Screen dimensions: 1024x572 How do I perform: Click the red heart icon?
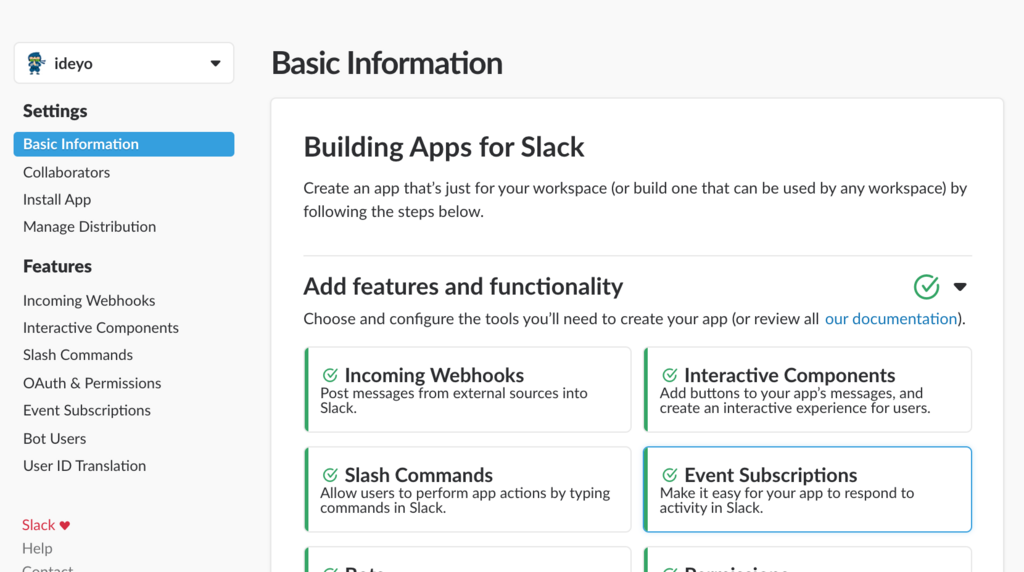pos(65,526)
